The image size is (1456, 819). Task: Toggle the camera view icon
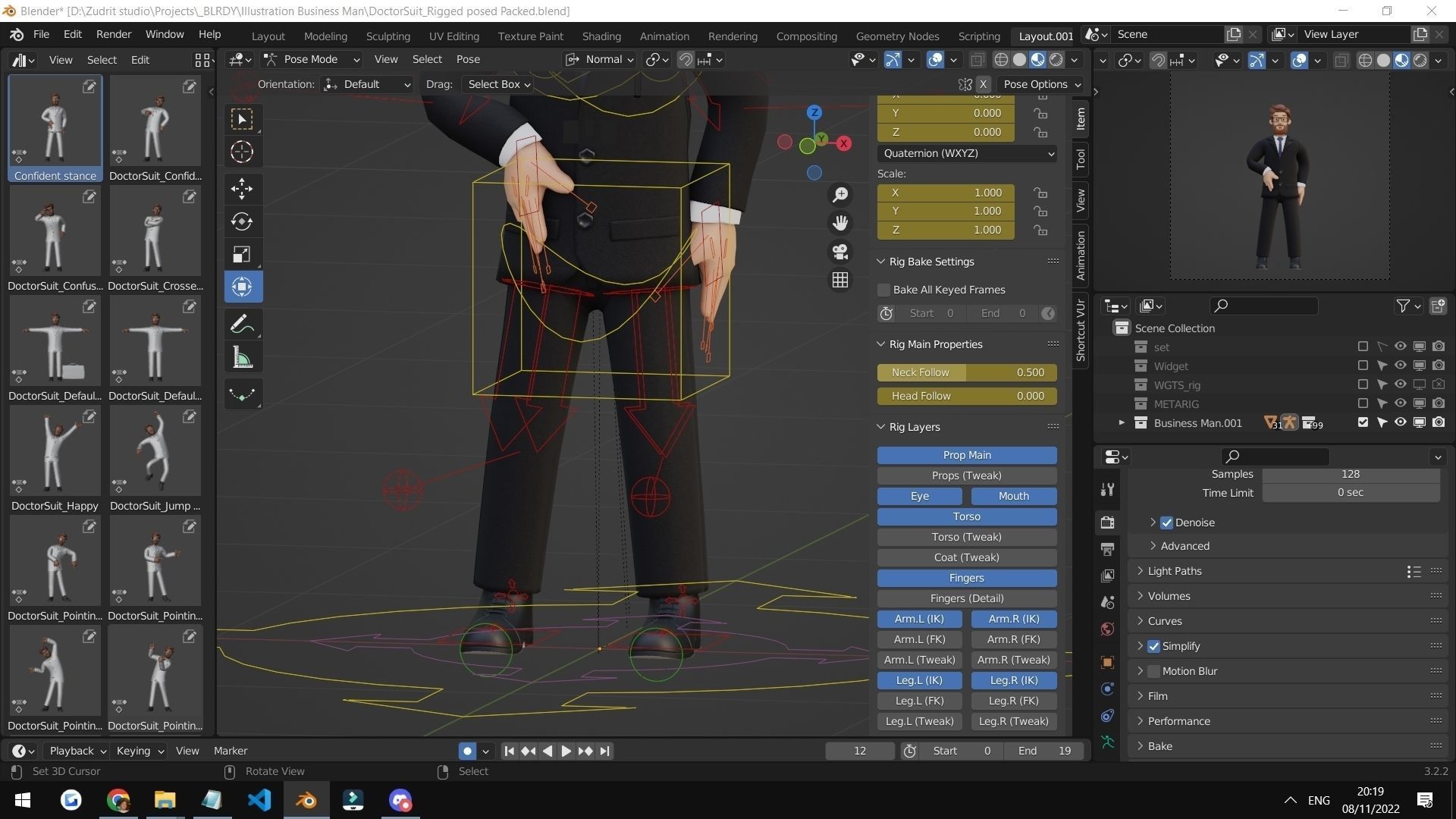[840, 252]
